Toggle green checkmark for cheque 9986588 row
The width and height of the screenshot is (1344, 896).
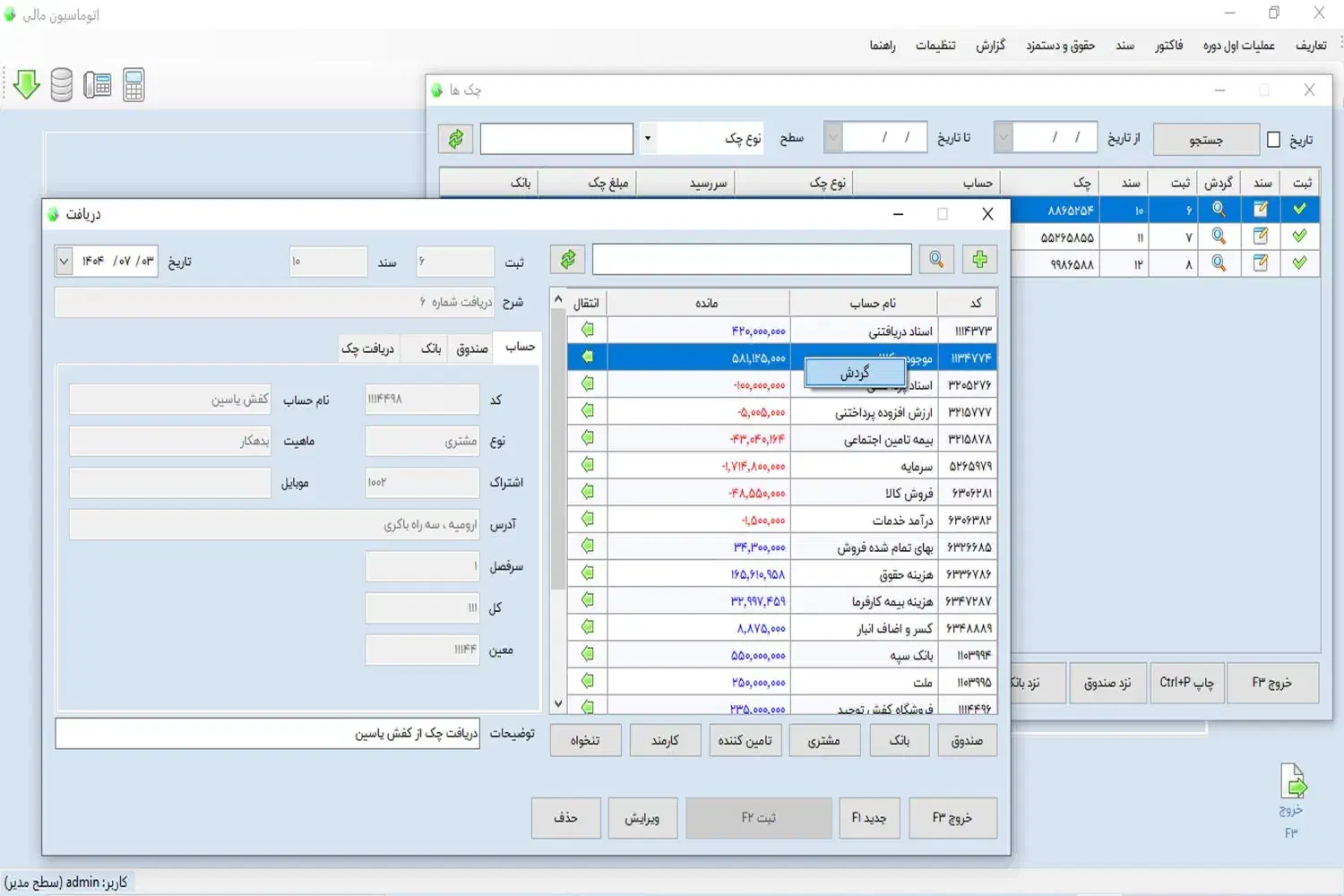1299,263
